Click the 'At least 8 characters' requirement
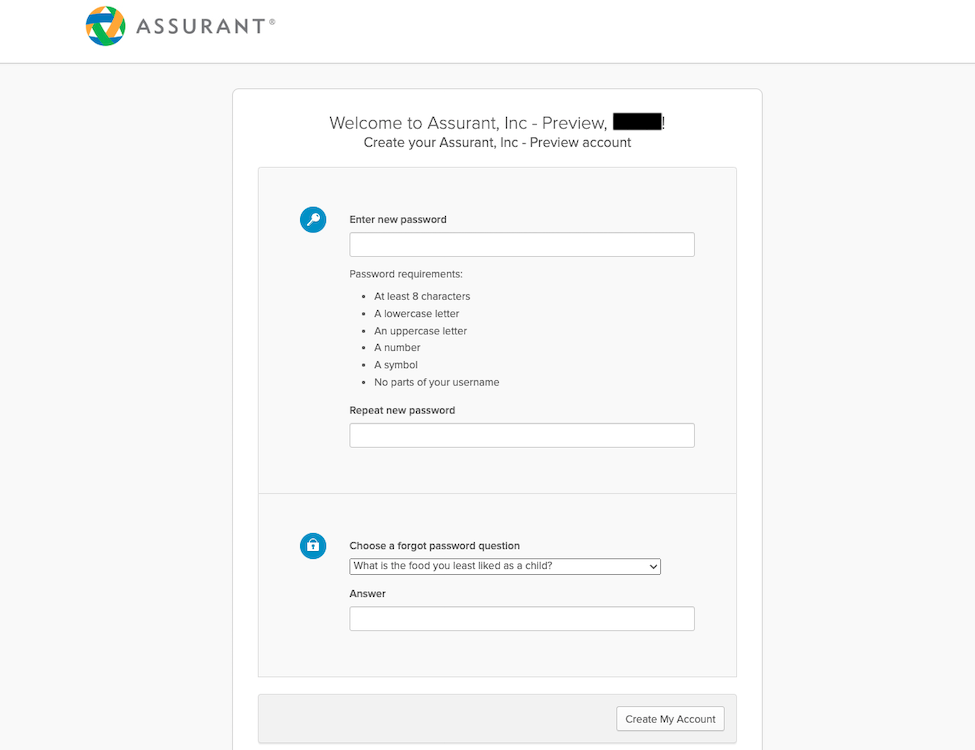The height and width of the screenshot is (750, 975). [x=422, y=296]
